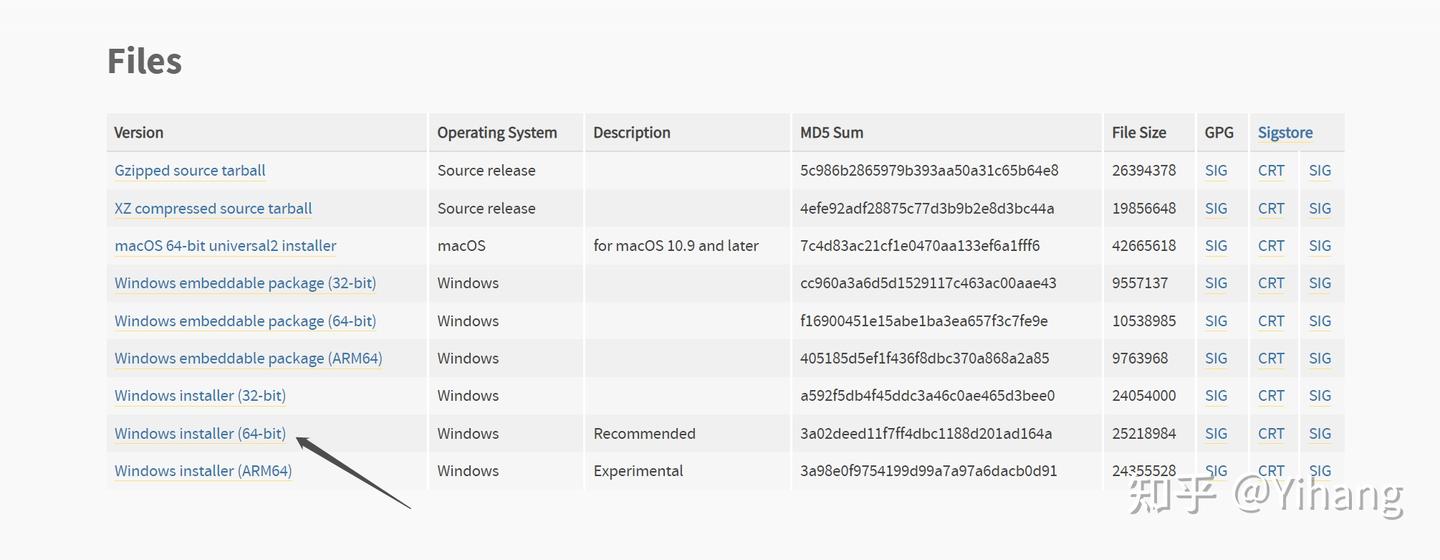
Task: Open Sigstore SIG for XZ source tarball
Action: coord(1320,209)
